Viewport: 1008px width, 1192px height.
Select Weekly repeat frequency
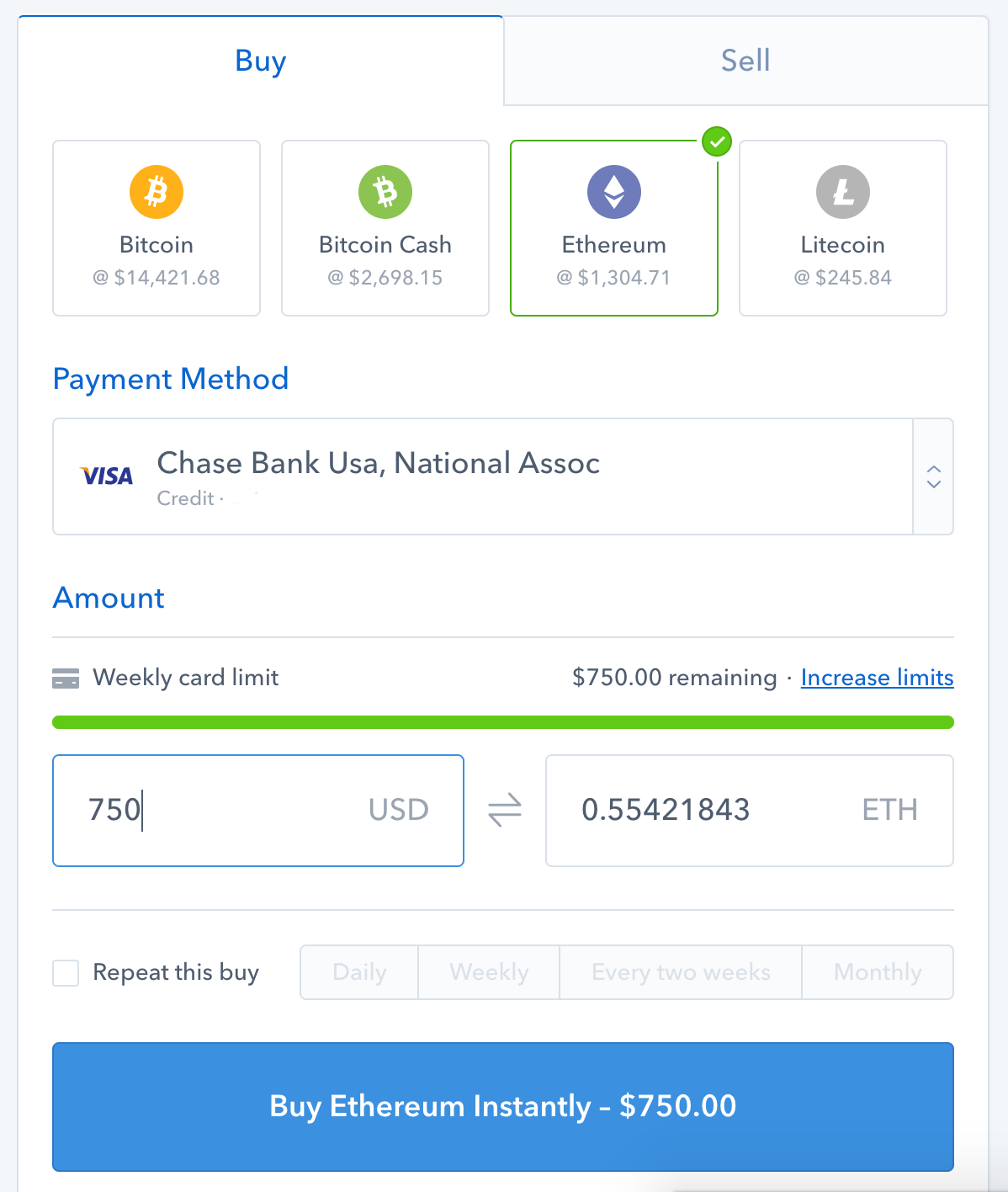click(489, 972)
